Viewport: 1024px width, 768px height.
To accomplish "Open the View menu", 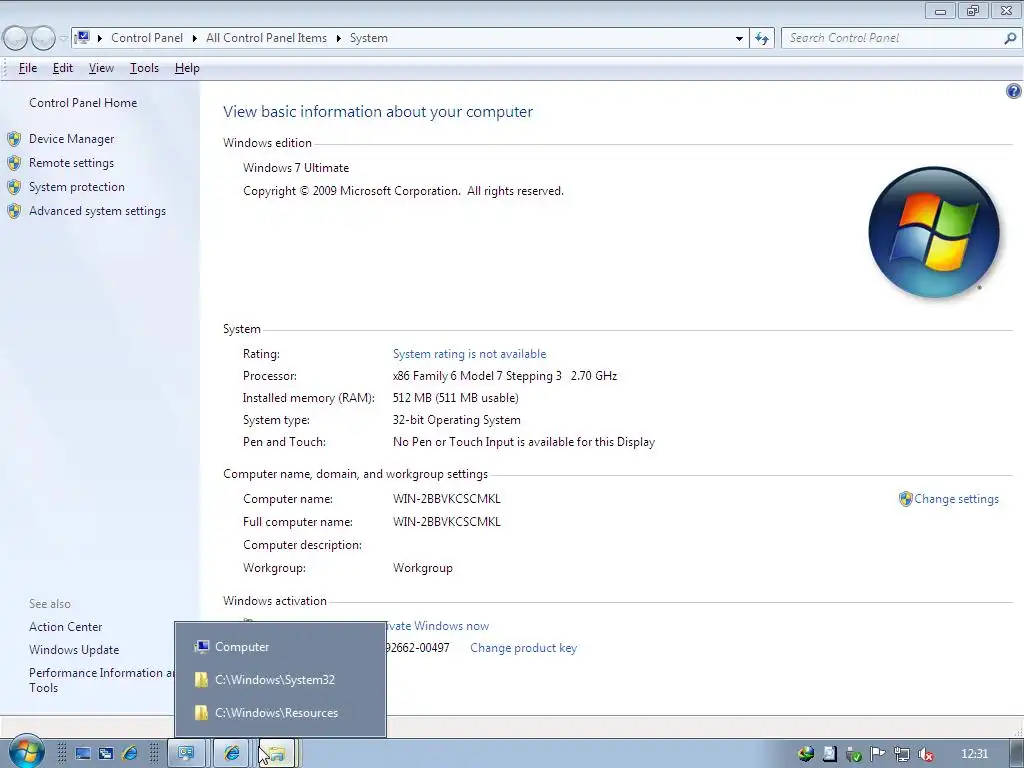I will (101, 68).
